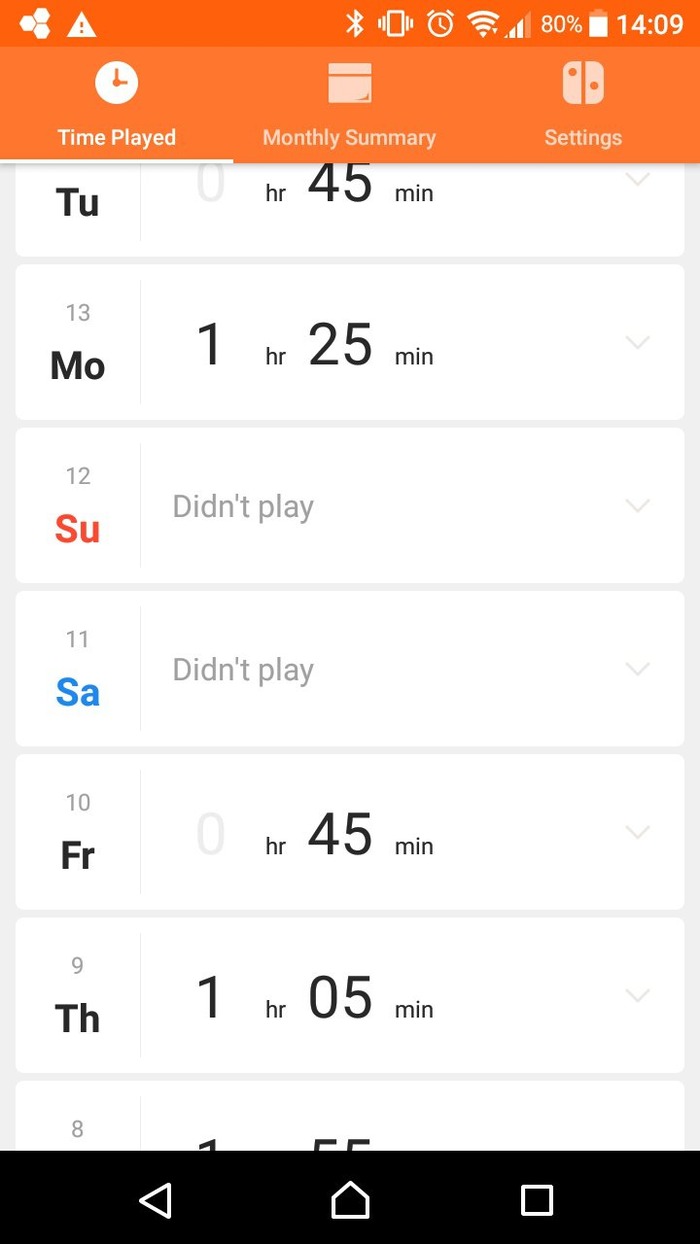Open Sunday's Didn't play record

point(350,505)
